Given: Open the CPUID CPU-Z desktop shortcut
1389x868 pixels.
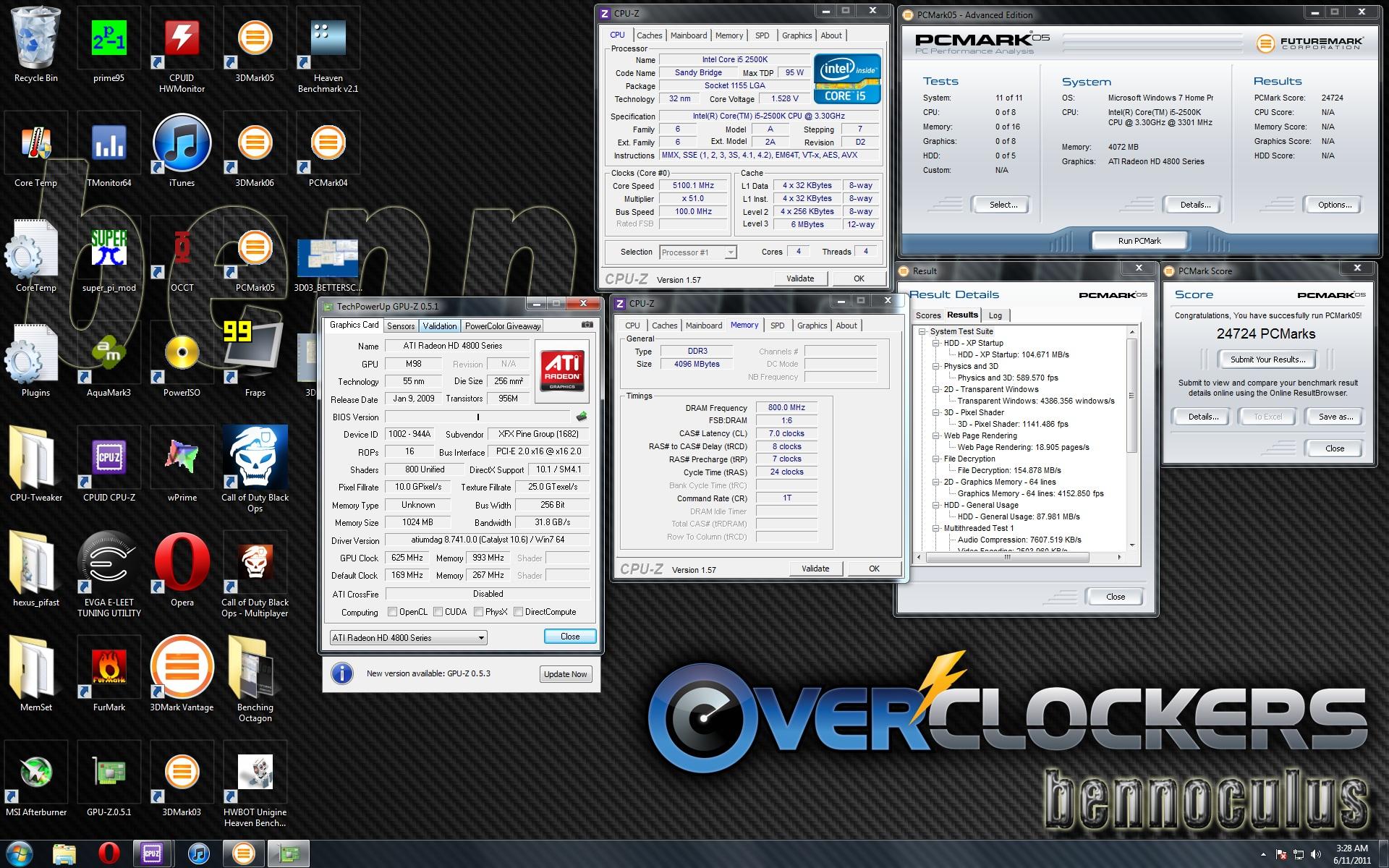Looking at the screenshot, I should pos(109,464).
